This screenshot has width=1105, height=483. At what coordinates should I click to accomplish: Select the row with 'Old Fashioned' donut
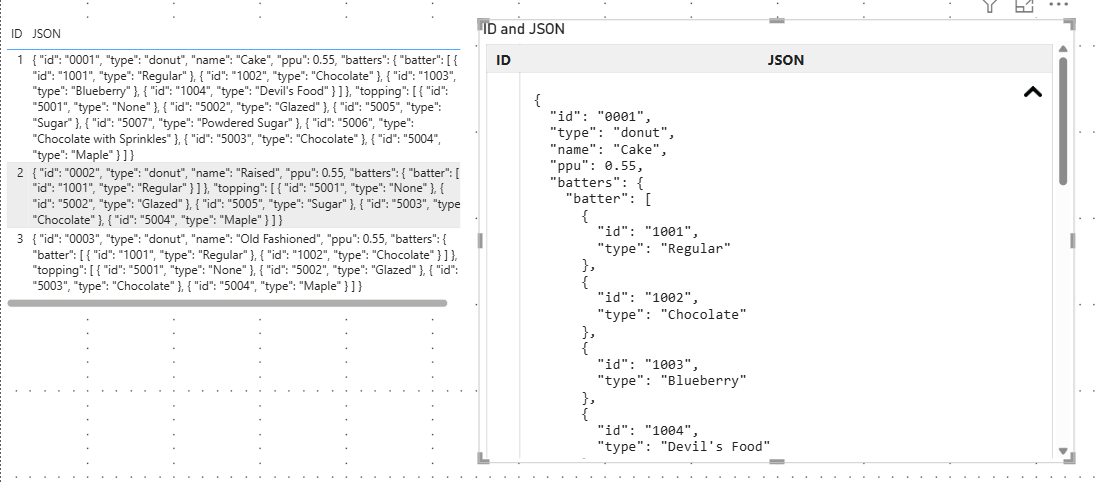(233, 262)
